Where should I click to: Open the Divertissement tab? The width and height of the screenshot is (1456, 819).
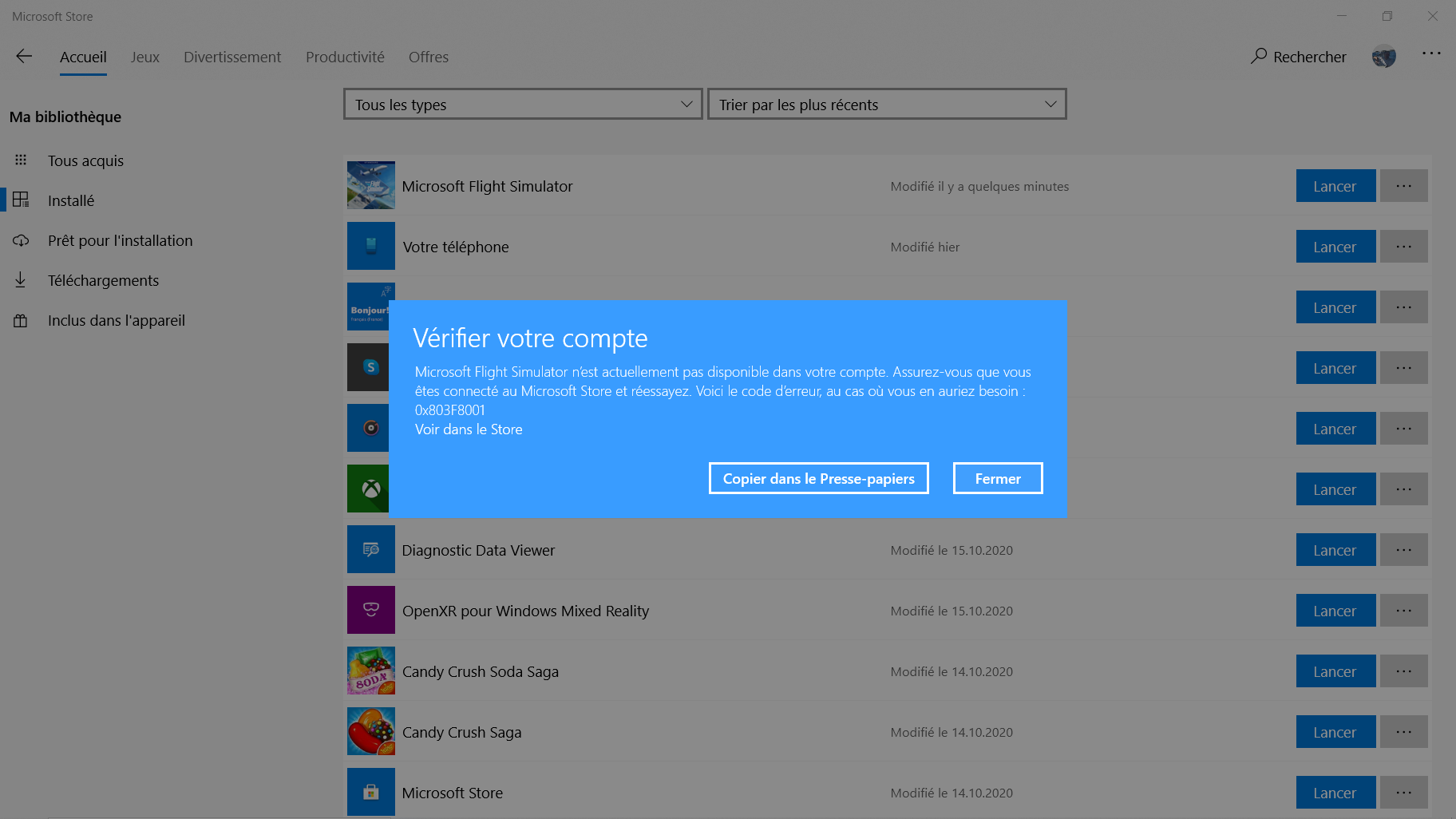pyautogui.click(x=232, y=57)
